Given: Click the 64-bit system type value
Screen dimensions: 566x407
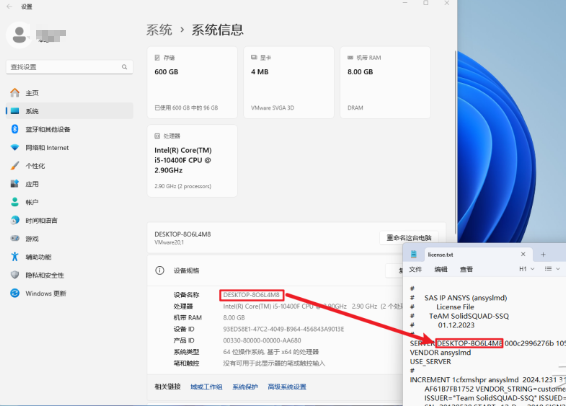Looking at the screenshot, I should click(x=271, y=352).
